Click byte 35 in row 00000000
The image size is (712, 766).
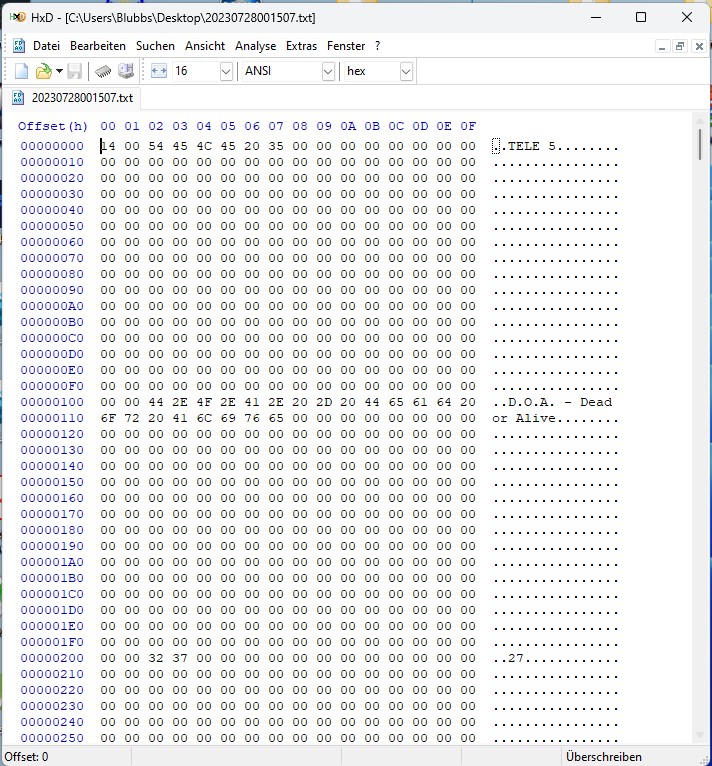point(276,146)
